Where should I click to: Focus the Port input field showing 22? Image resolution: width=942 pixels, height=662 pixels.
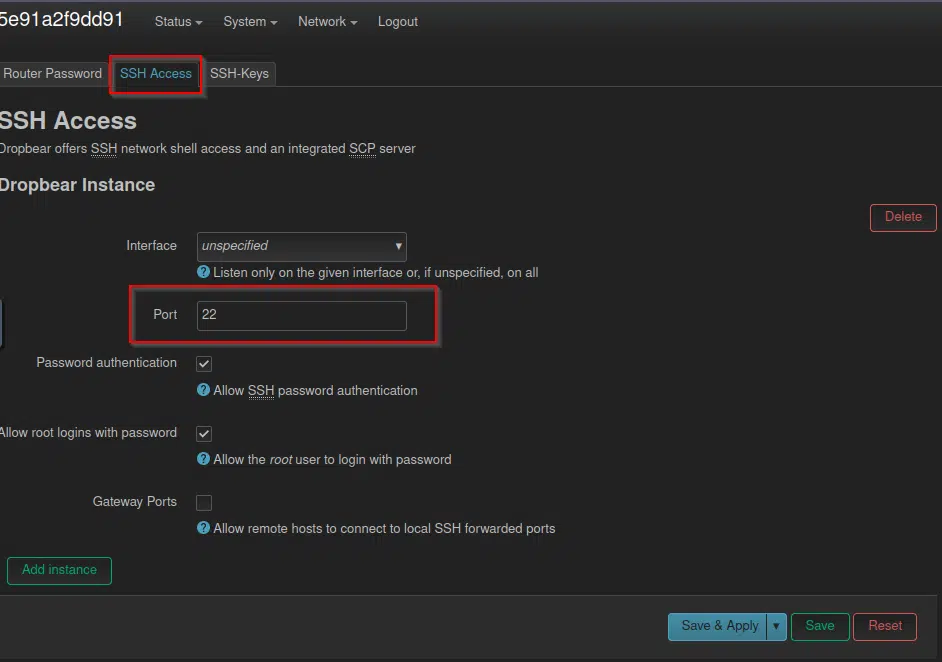[302, 315]
